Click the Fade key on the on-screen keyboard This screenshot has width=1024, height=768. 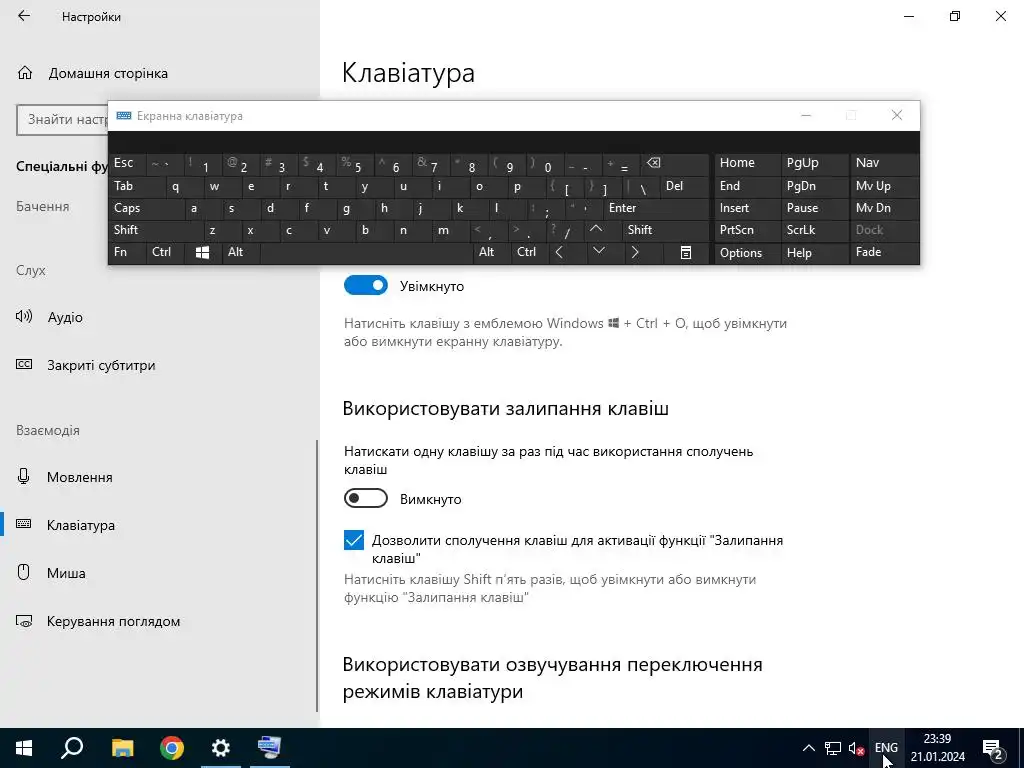(884, 252)
